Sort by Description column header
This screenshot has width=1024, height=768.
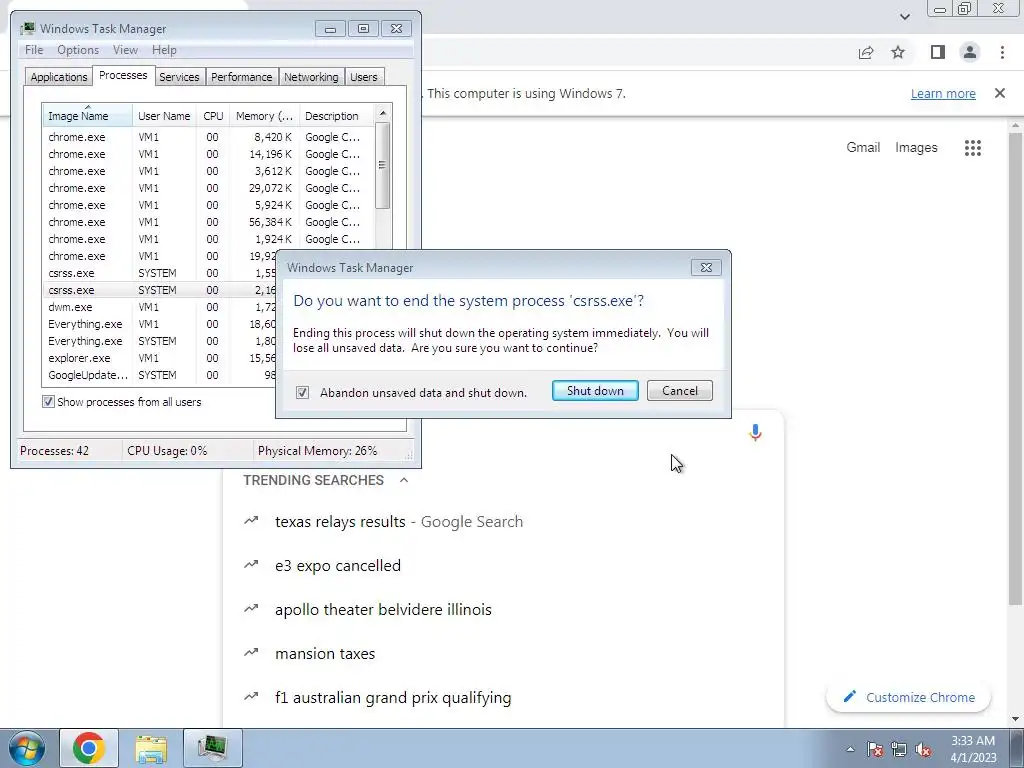(x=336, y=116)
